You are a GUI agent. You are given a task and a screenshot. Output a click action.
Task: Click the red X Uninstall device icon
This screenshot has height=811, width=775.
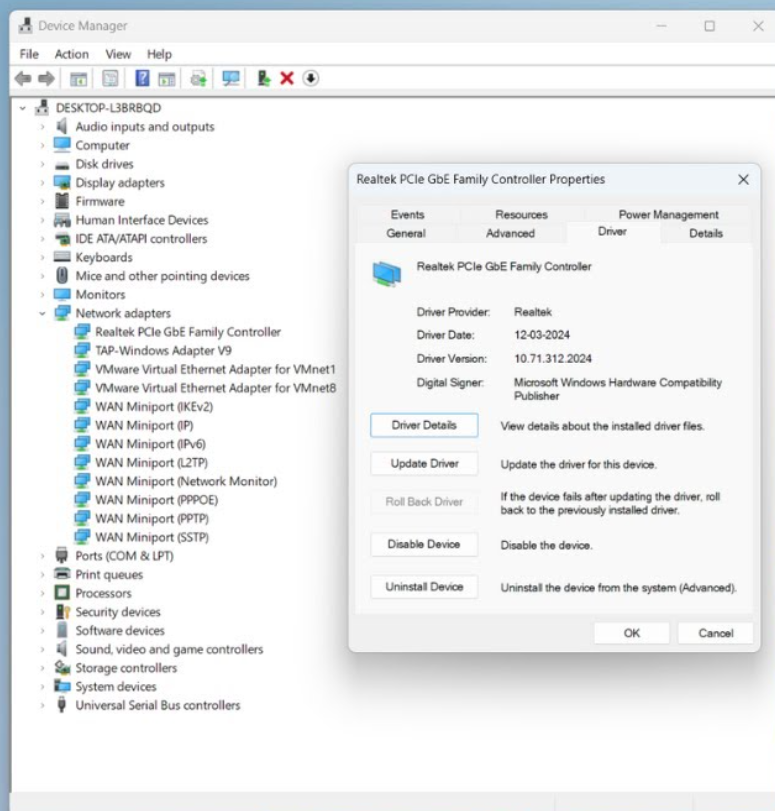coord(287,79)
